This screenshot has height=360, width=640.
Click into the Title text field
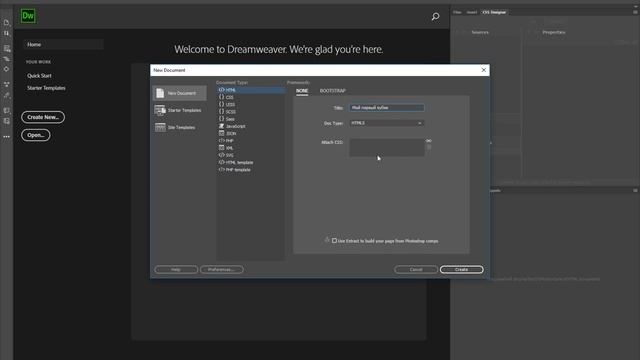coord(387,108)
